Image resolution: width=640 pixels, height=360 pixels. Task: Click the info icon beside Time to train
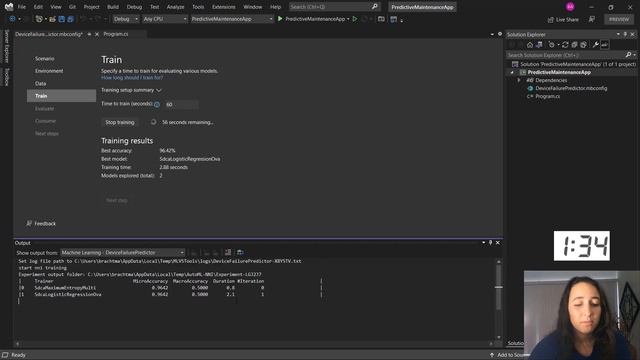point(157,104)
